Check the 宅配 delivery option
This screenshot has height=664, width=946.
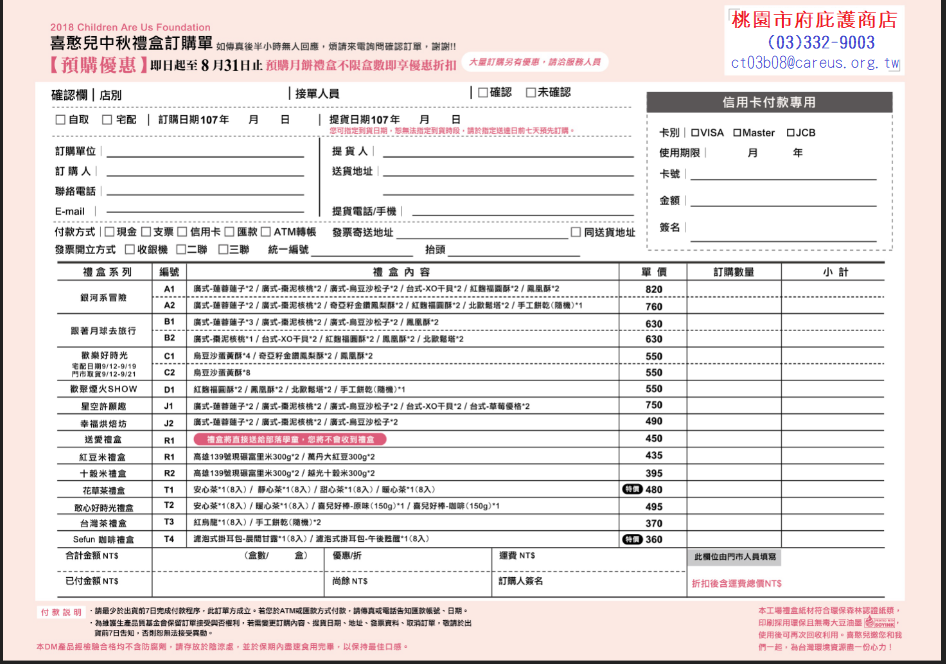tap(107, 119)
